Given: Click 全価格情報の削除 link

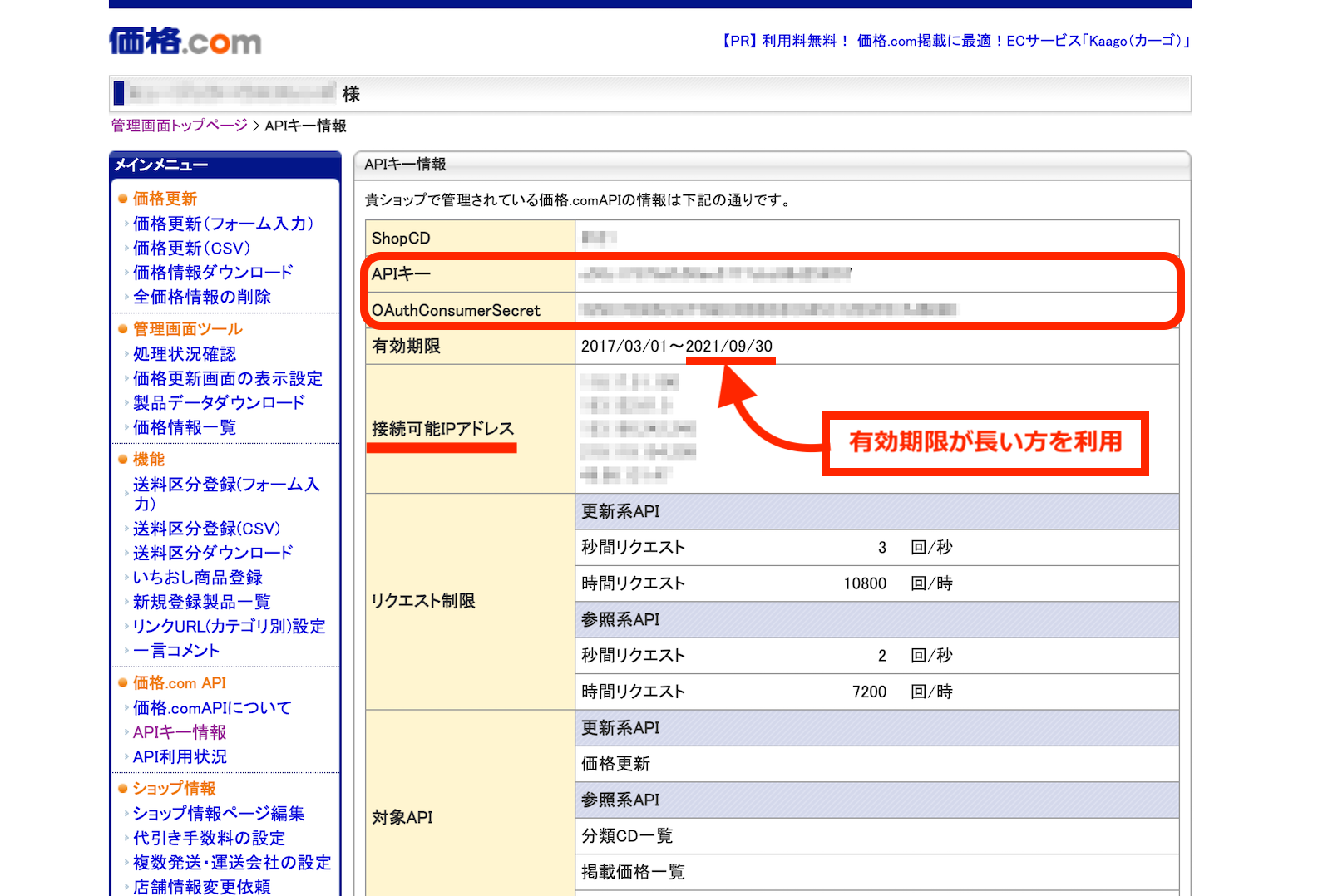Looking at the screenshot, I should coord(202,297).
